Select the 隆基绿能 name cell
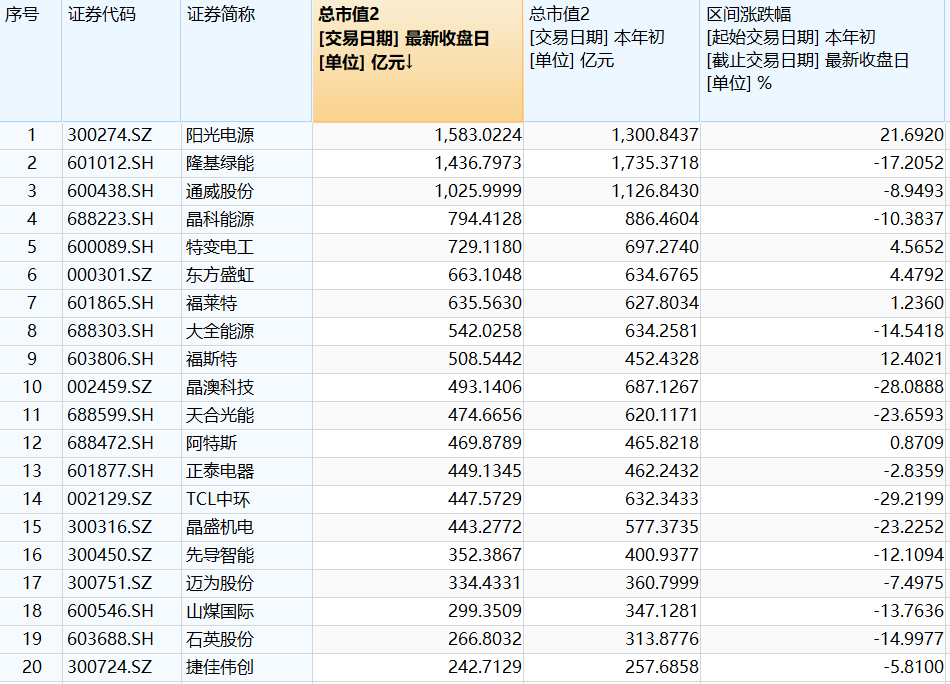950x684 pixels. [x=220, y=163]
